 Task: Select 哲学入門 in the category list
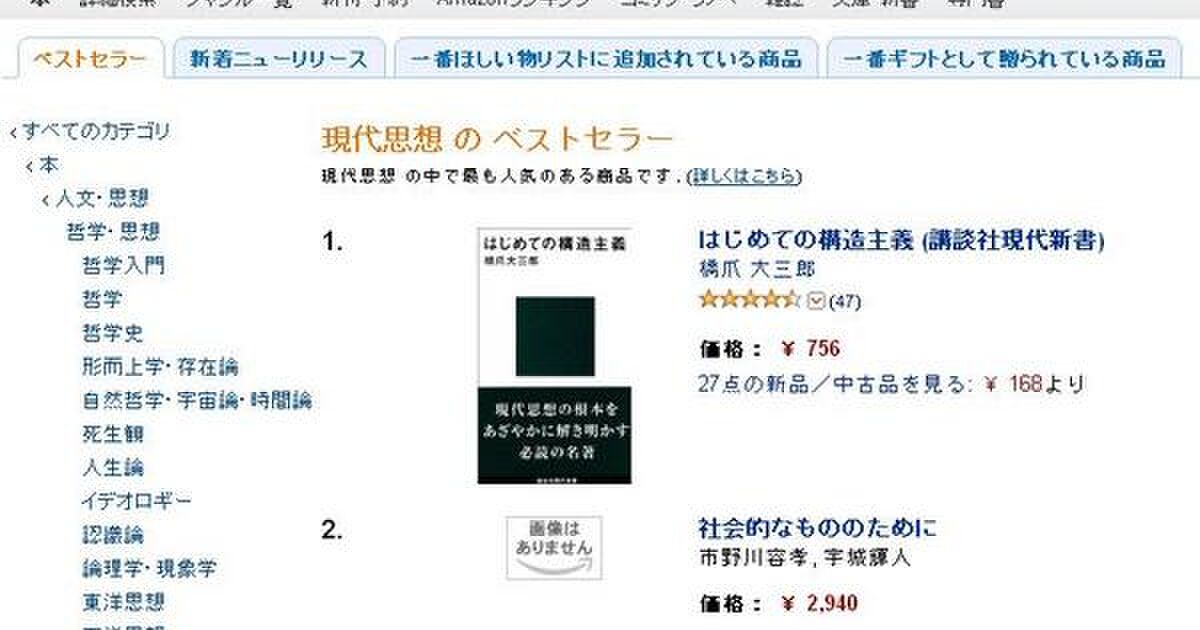click(x=123, y=266)
